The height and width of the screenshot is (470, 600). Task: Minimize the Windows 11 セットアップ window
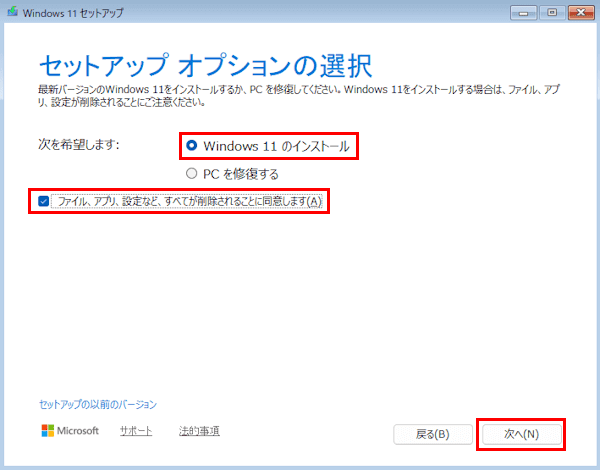[523, 13]
